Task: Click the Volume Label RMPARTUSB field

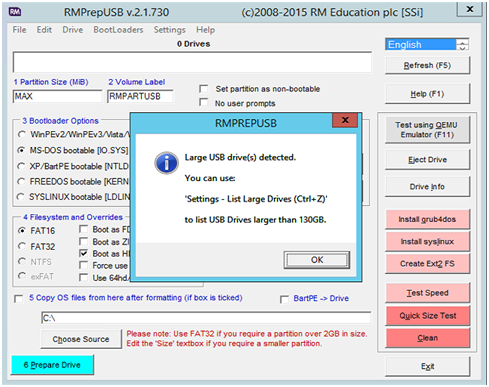Action: pos(140,96)
